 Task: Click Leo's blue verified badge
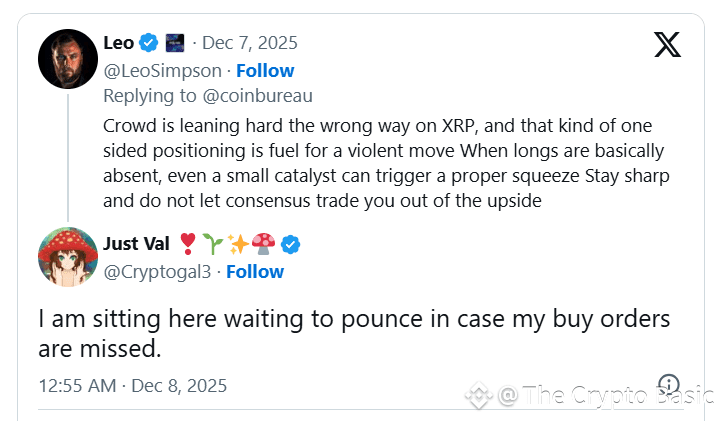[x=150, y=43]
